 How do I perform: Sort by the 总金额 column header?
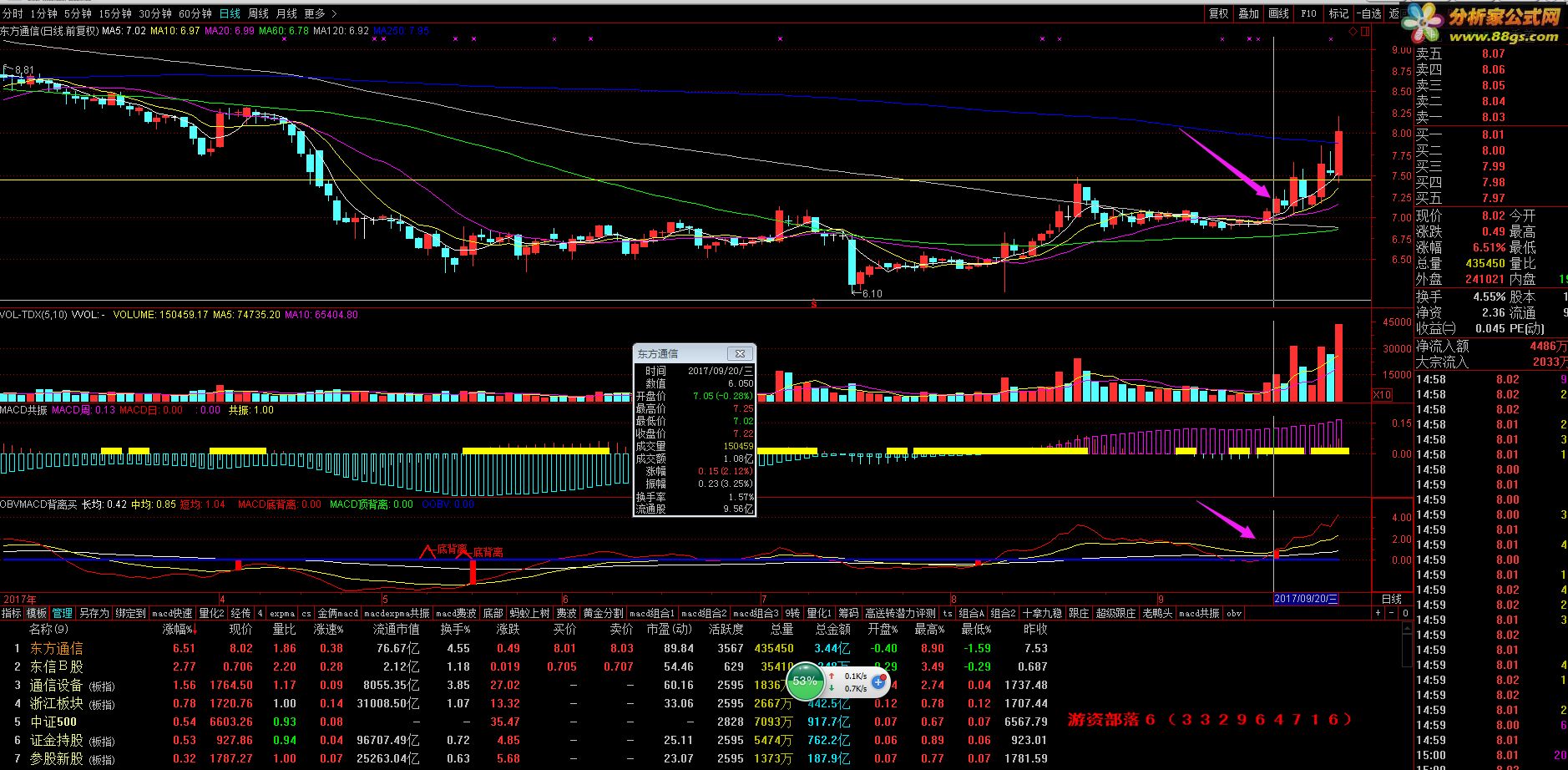[x=833, y=630]
